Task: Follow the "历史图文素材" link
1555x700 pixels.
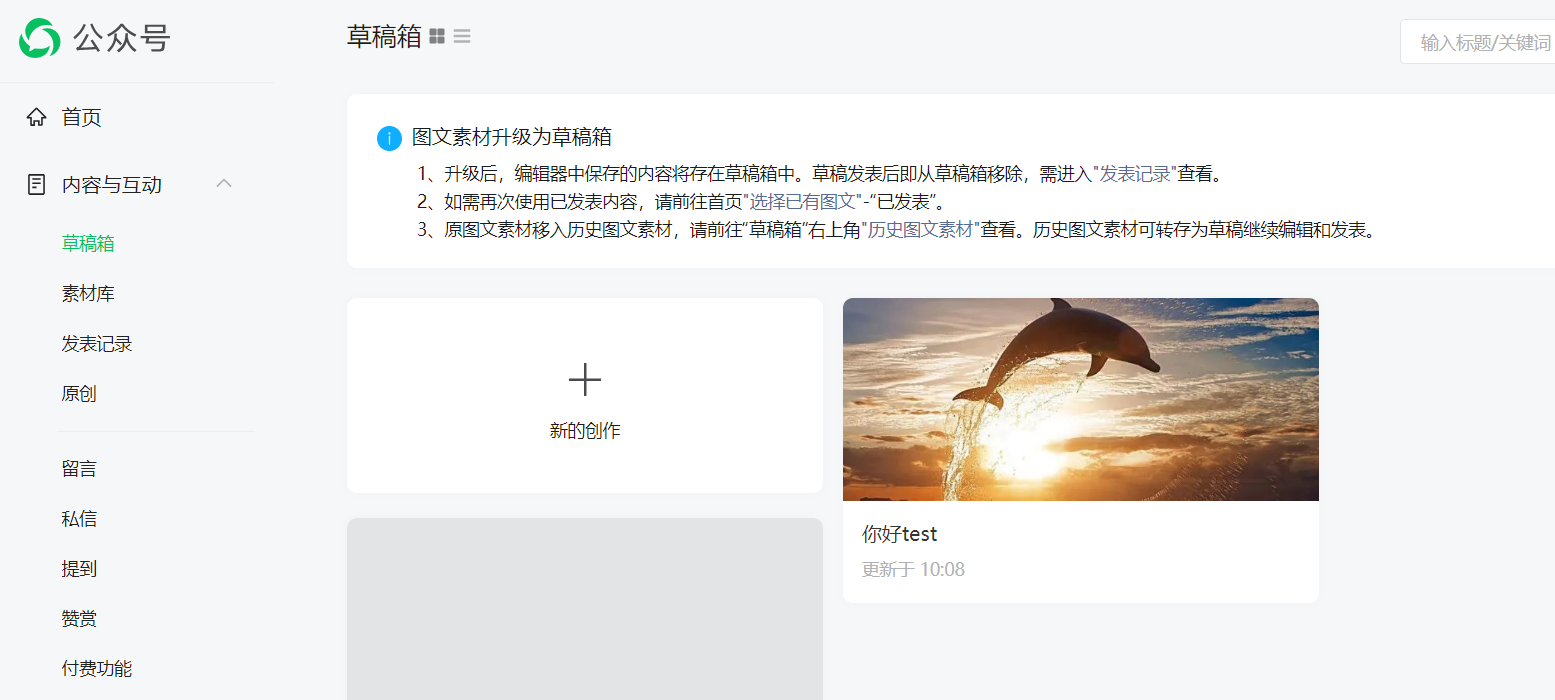Action: click(920, 229)
